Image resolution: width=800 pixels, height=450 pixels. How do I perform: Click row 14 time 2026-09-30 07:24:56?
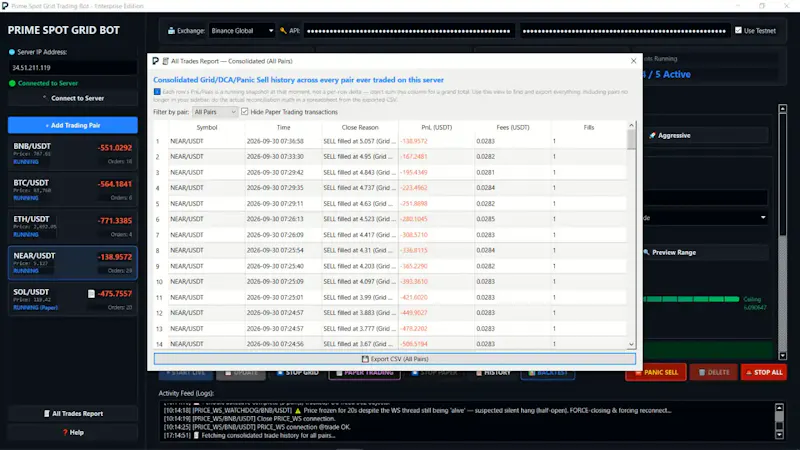pos(275,344)
